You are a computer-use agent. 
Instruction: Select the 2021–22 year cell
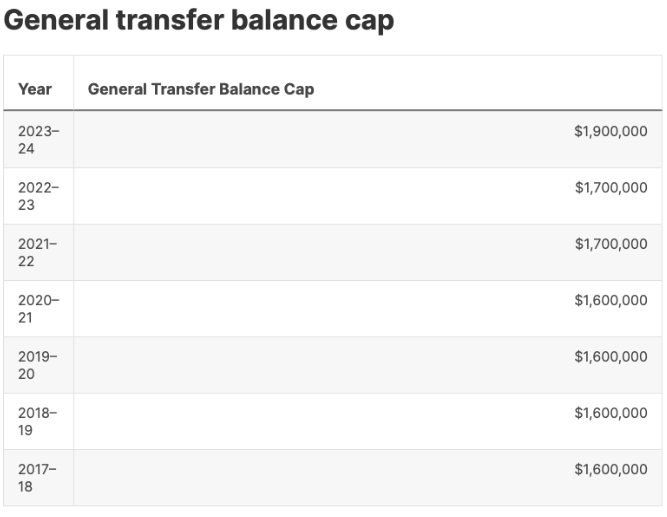(x=38, y=252)
